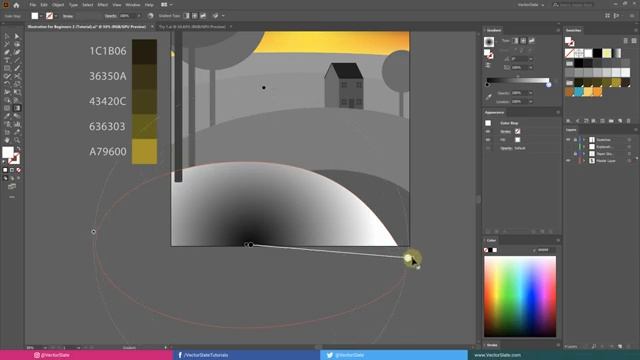The image size is (640, 360).
Task: Toggle visibility of the top layer
Action: pos(568,140)
